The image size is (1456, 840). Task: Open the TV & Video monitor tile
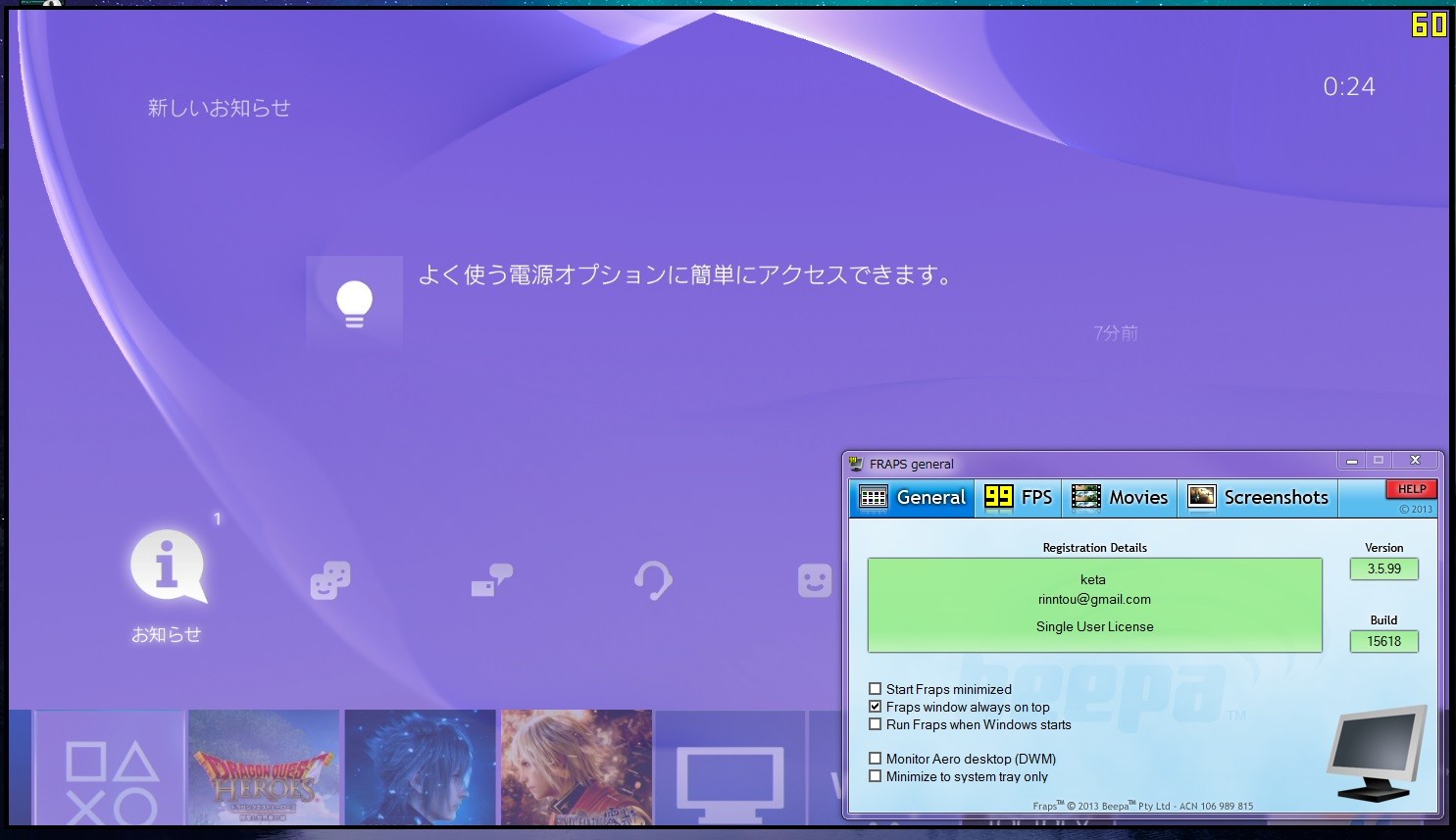click(730, 767)
